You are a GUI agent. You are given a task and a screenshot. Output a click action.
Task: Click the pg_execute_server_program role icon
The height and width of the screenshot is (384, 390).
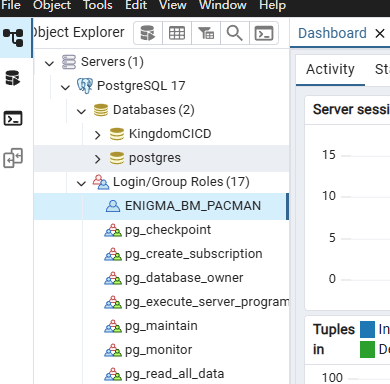pyautogui.click(x=113, y=302)
